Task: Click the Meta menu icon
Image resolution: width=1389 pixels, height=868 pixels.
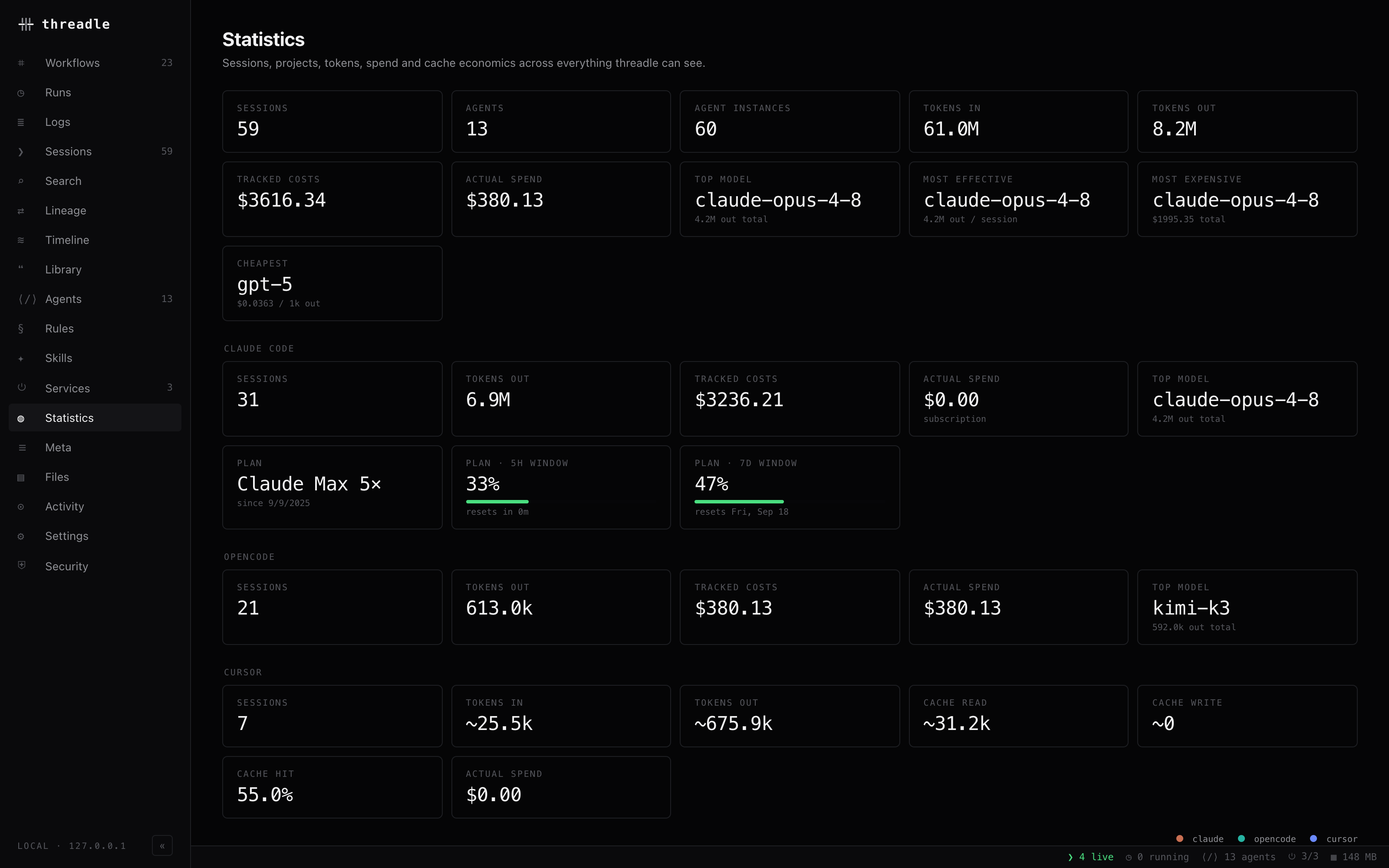Action: [22, 448]
